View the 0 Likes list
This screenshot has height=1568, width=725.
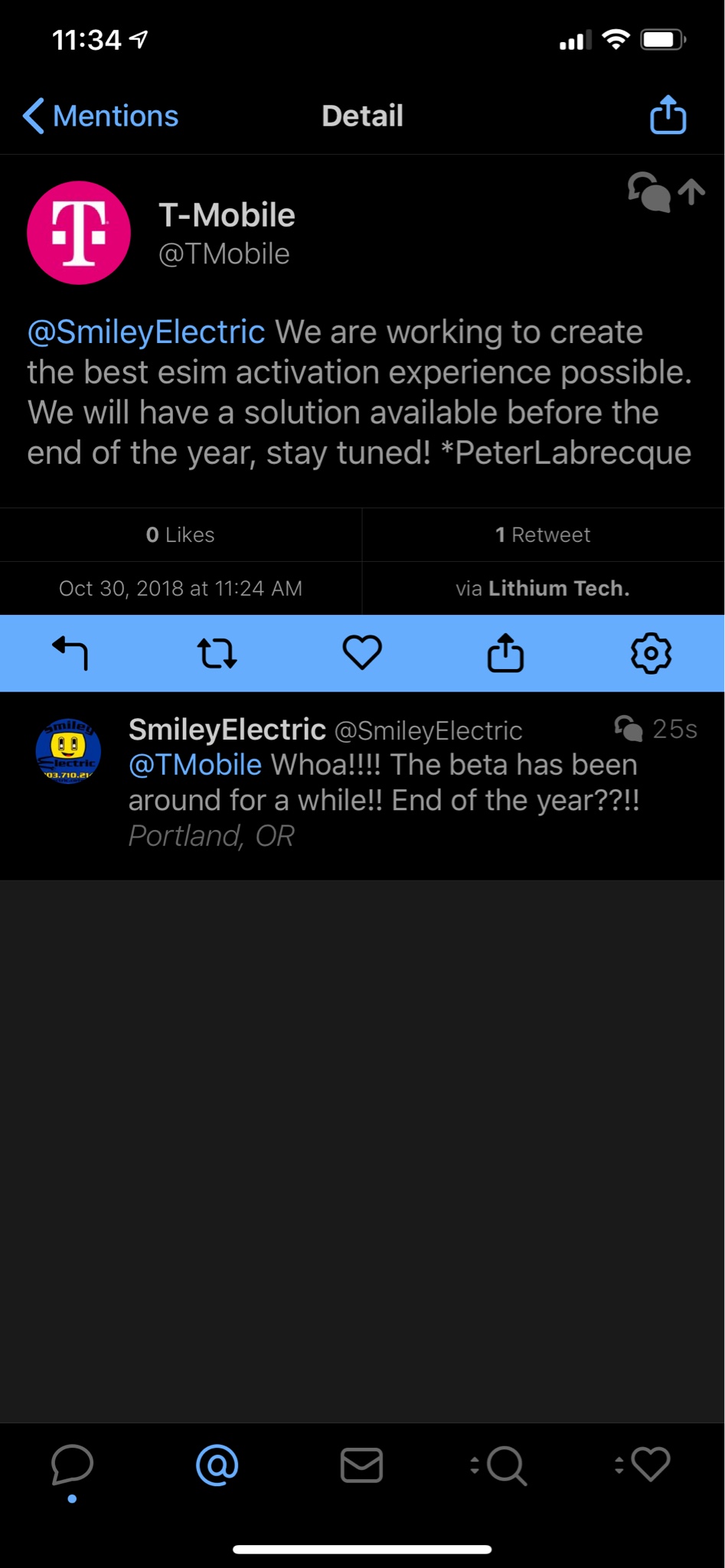coord(181,534)
